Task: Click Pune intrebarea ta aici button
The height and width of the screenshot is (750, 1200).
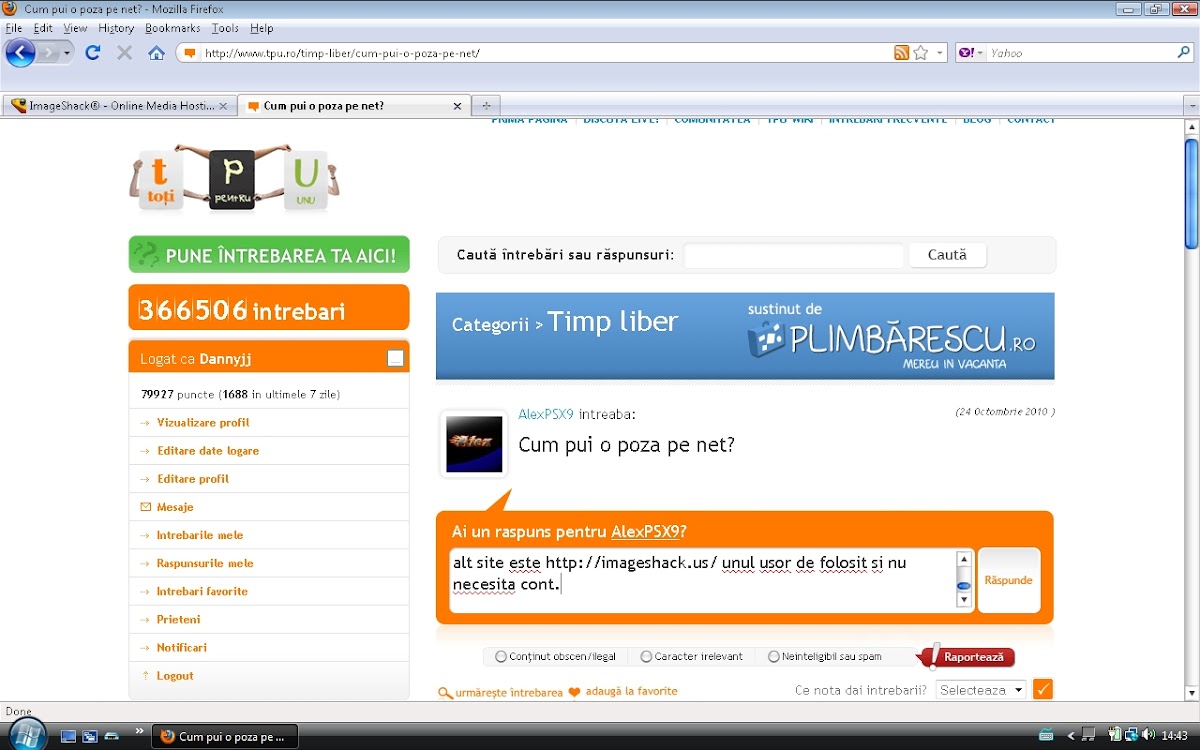Action: point(269,255)
